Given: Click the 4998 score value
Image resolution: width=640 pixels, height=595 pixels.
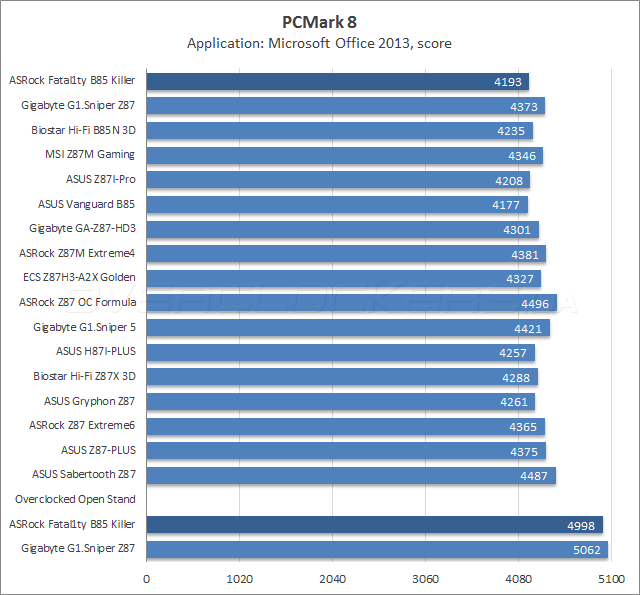Looking at the screenshot, I should pos(581,526).
